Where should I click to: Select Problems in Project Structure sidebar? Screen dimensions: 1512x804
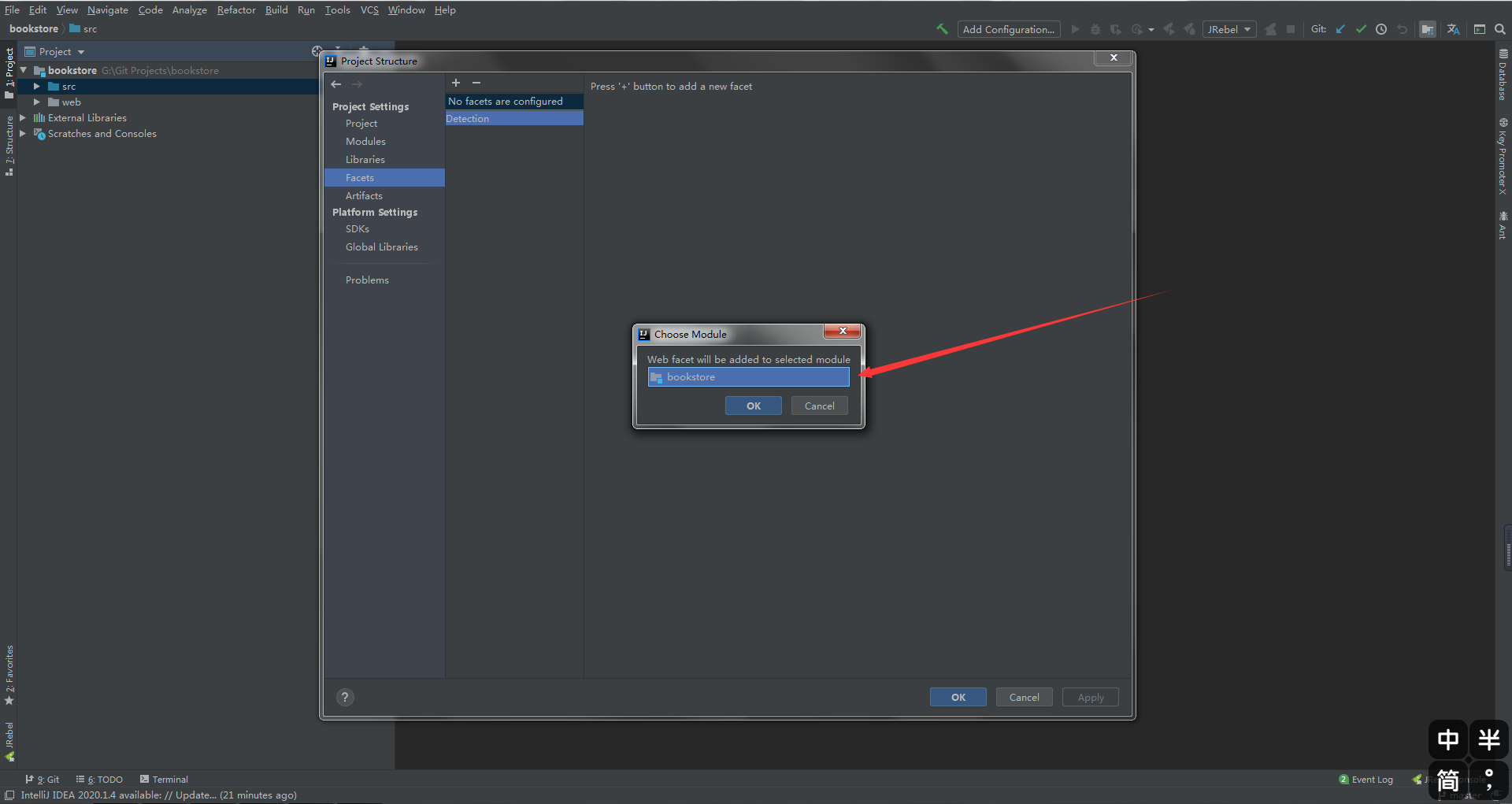(367, 280)
